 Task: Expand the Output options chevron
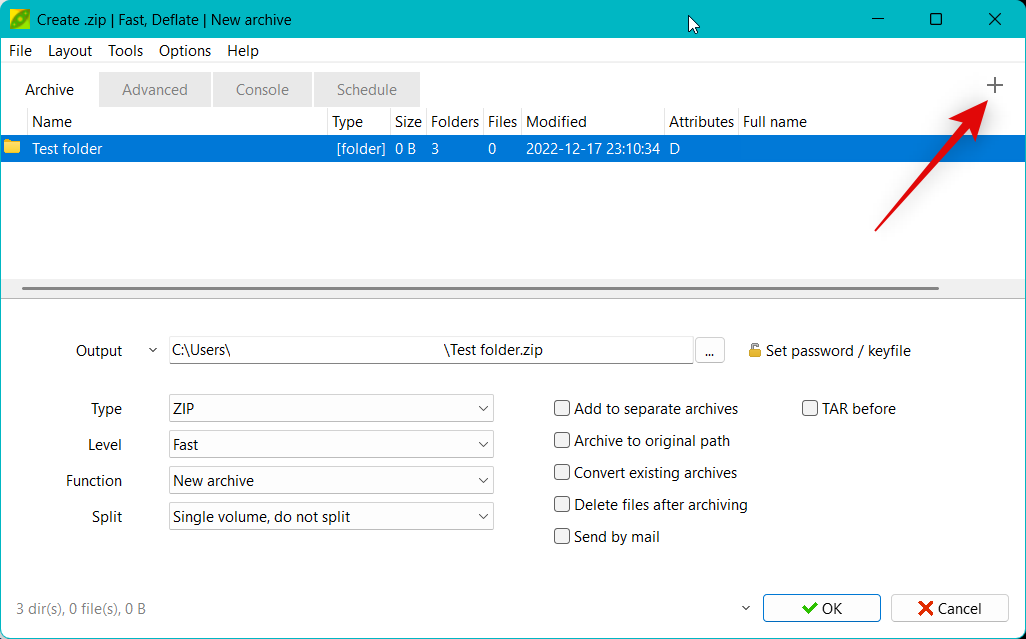coord(152,351)
